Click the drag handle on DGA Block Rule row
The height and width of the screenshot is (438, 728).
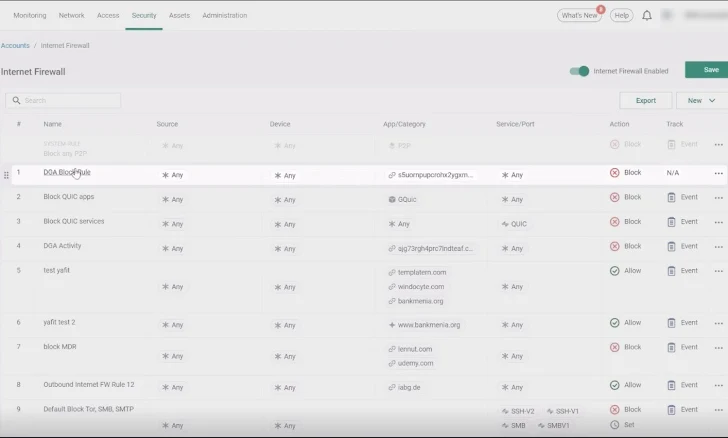pyautogui.click(x=6, y=174)
